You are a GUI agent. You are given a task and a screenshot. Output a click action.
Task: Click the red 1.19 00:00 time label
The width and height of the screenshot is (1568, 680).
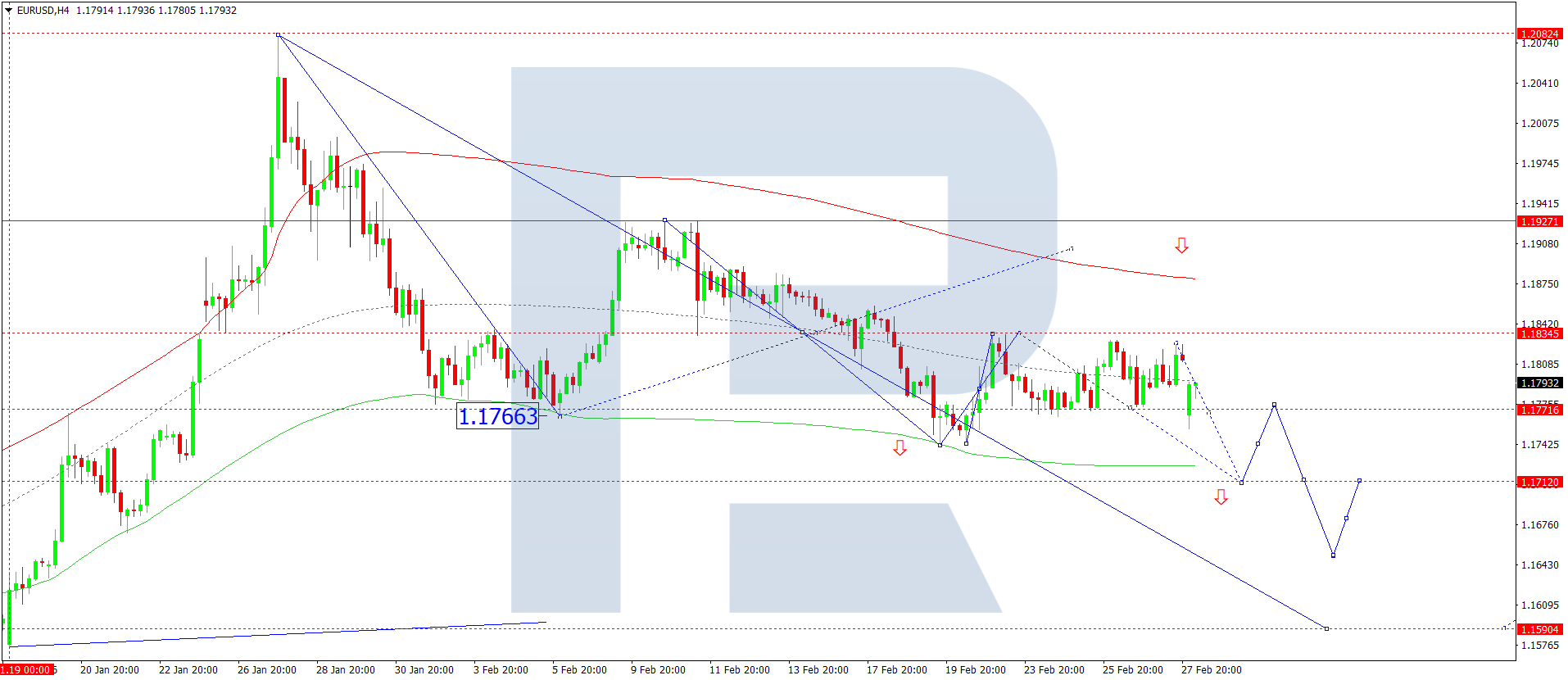(26, 669)
